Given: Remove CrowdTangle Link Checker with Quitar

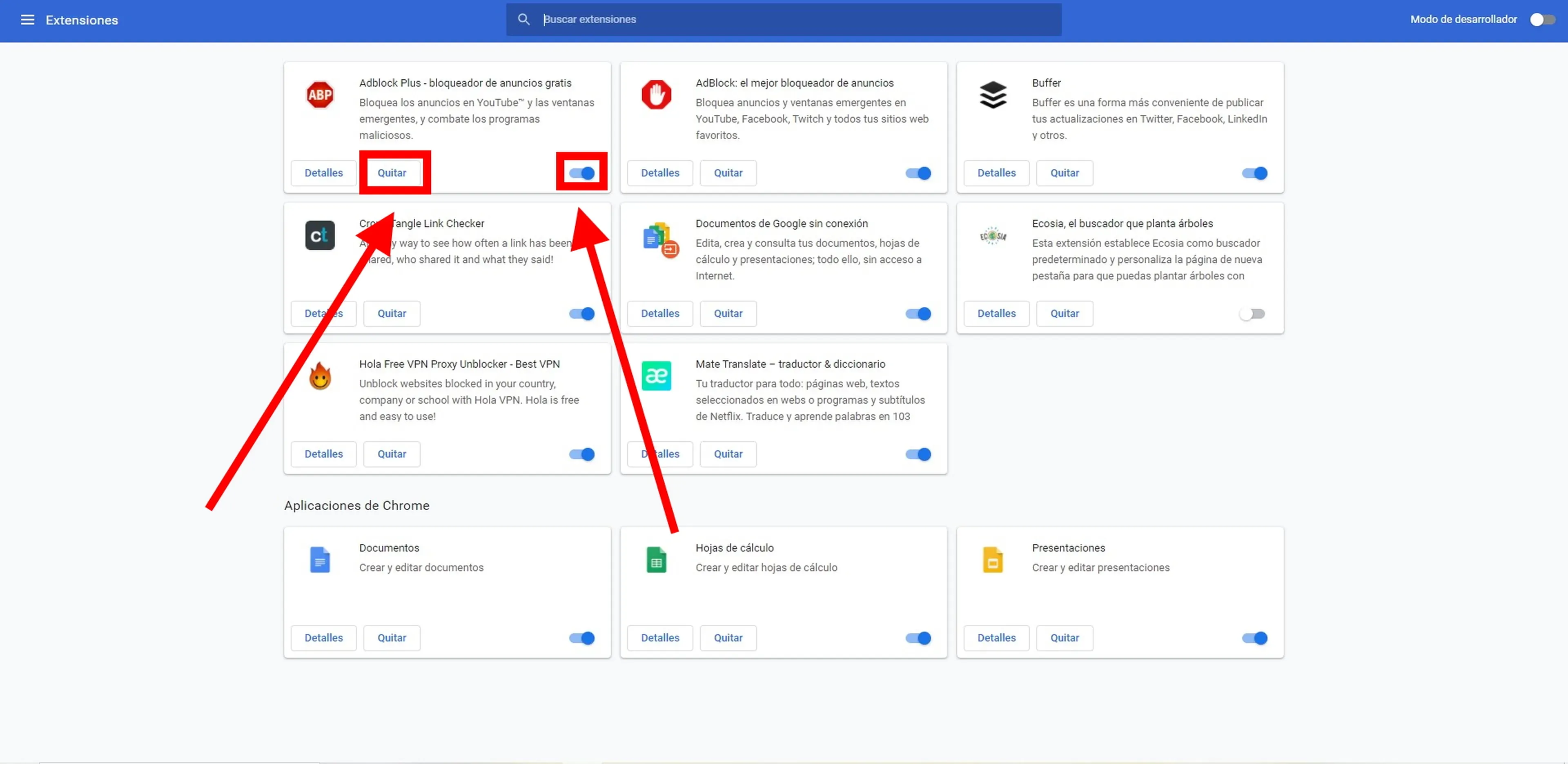Looking at the screenshot, I should click(392, 314).
